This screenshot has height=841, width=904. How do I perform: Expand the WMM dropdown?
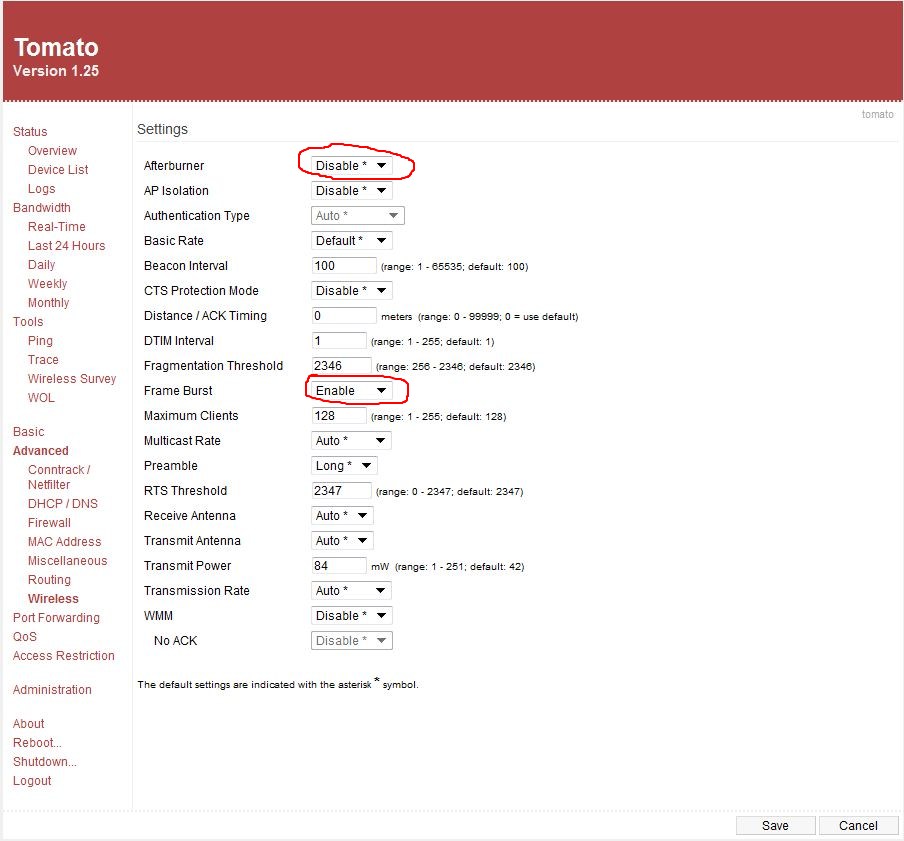pos(351,616)
